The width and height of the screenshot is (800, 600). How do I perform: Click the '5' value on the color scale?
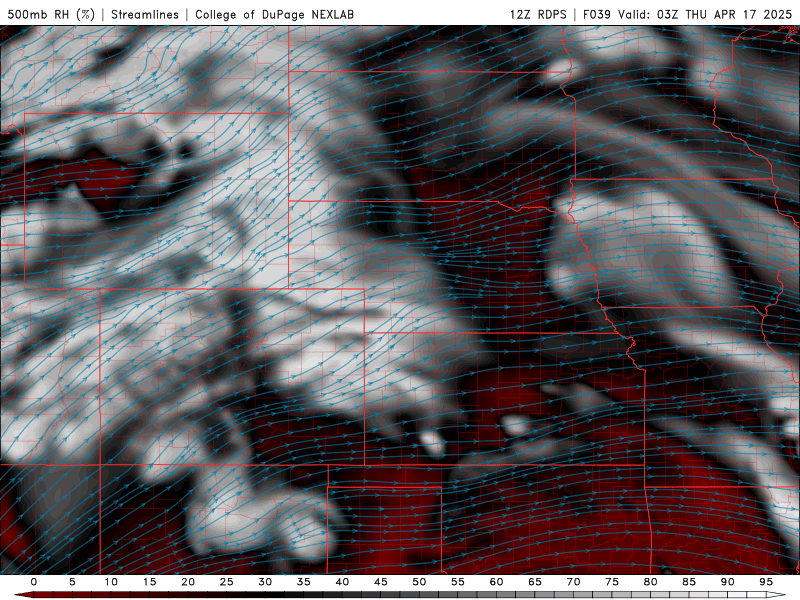tap(72, 582)
